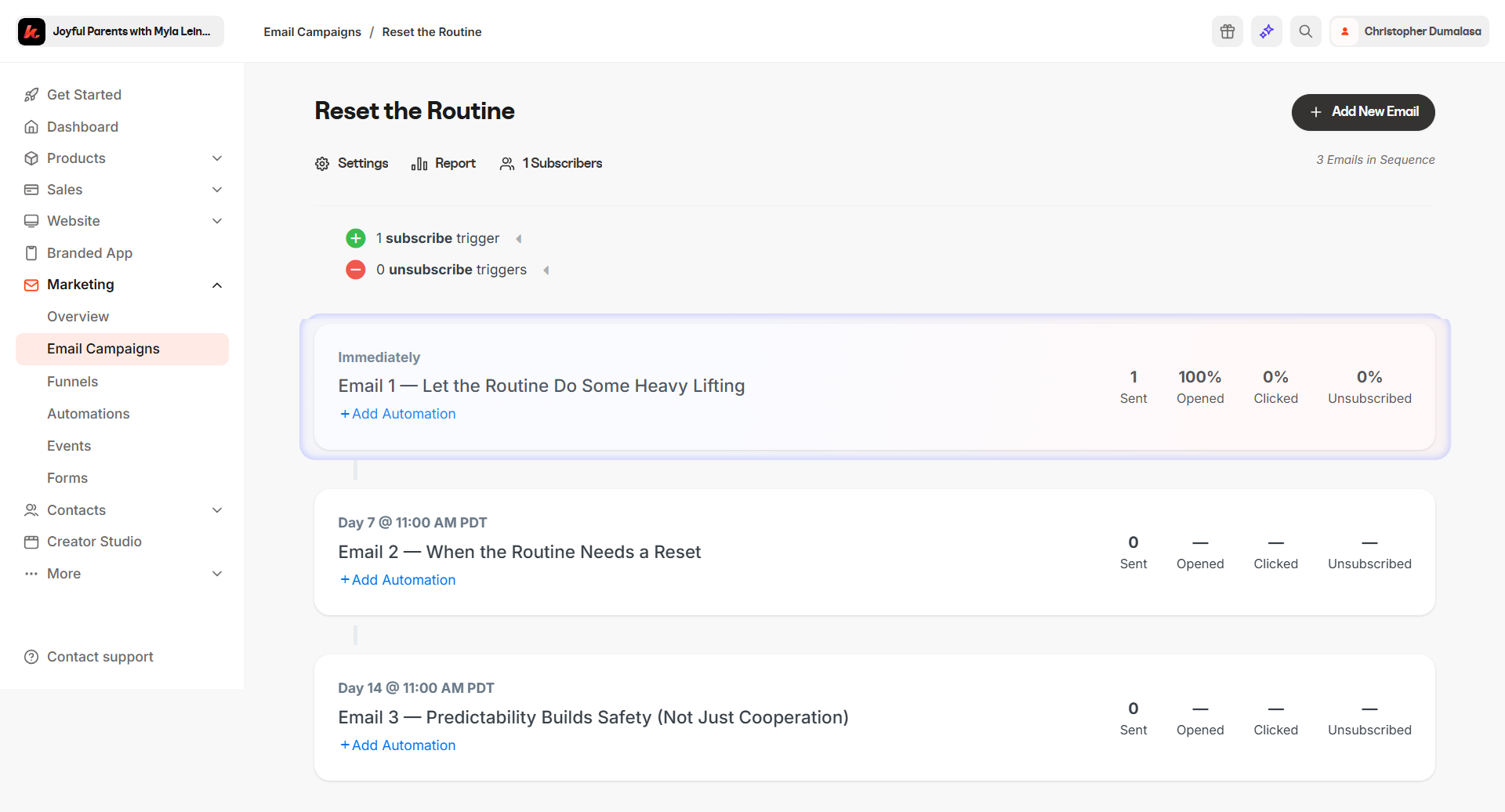Click the green plus subscribe trigger icon
The width and height of the screenshot is (1505, 812).
(x=356, y=238)
